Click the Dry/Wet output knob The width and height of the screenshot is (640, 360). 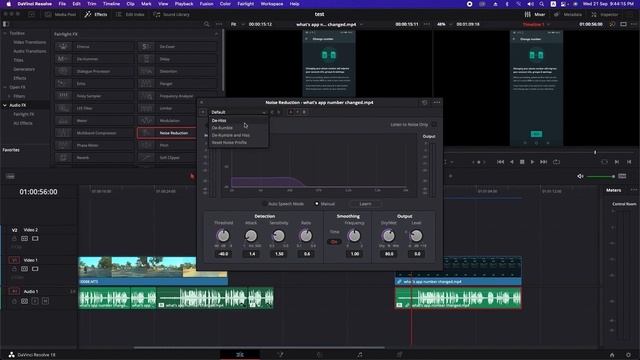click(x=389, y=236)
